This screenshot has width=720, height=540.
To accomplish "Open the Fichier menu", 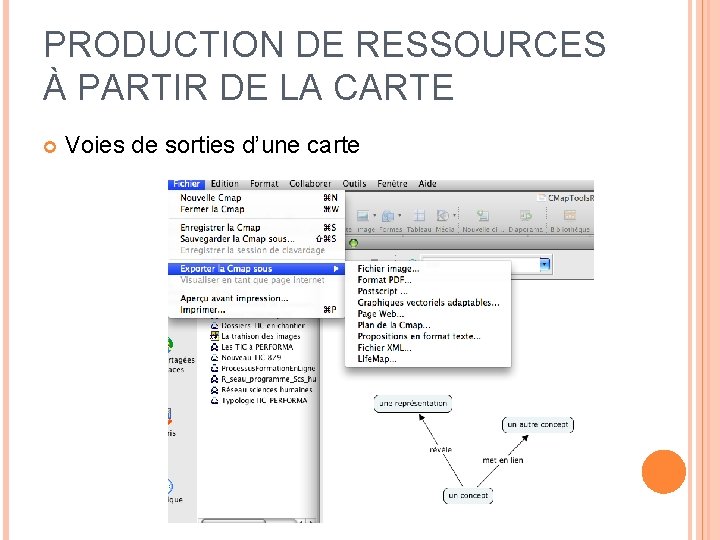I will click(x=186, y=184).
